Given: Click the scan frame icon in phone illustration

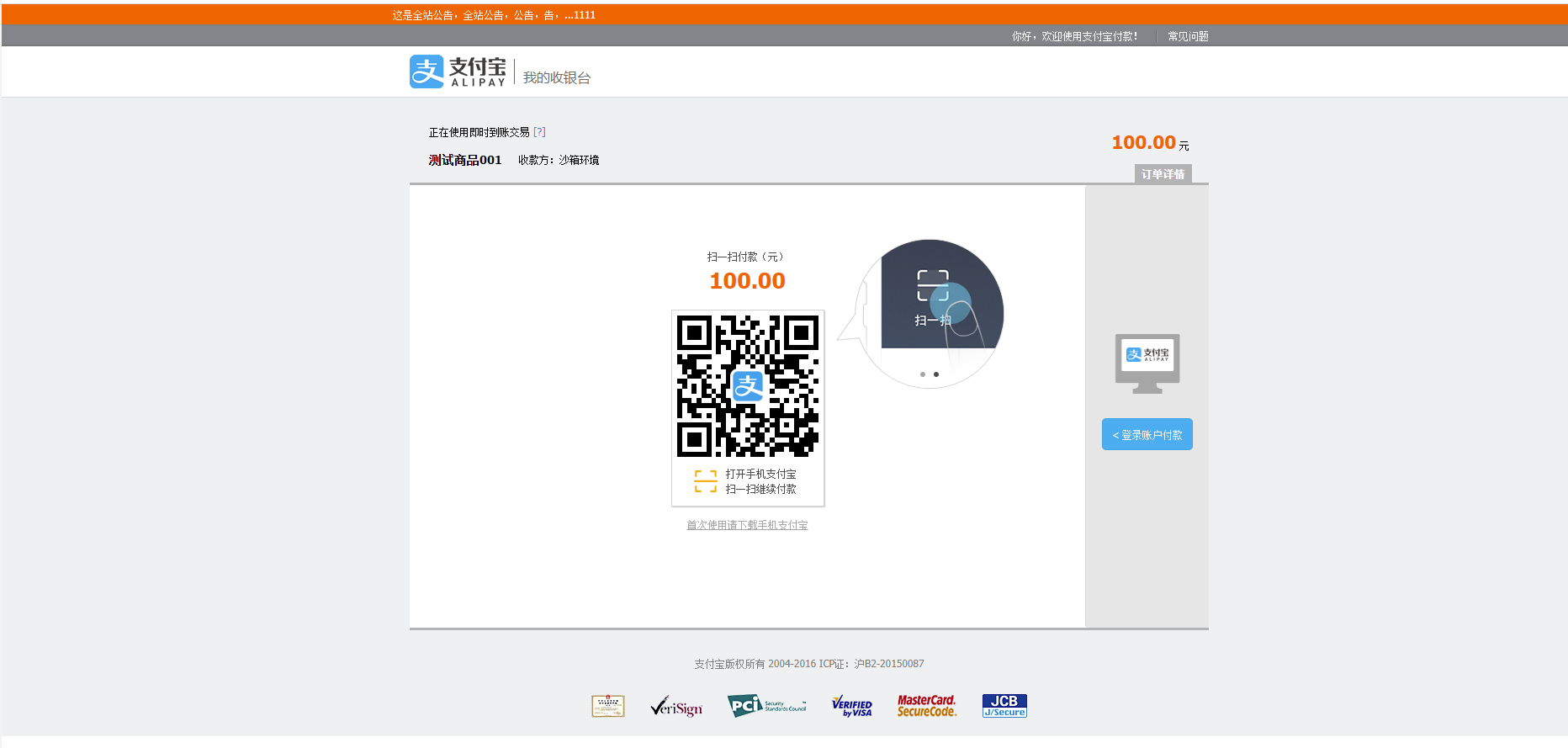Looking at the screenshot, I should (933, 285).
